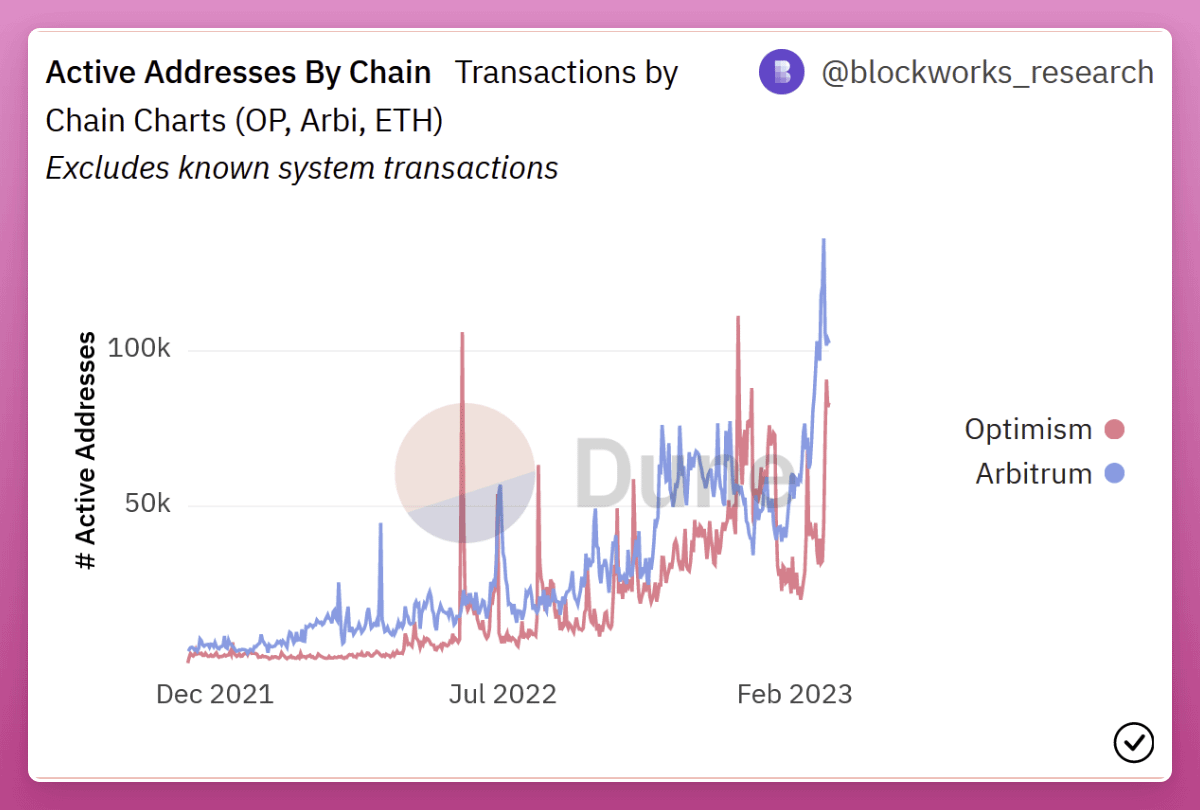The image size is (1200, 810).
Task: Click the isolated Arbitrum spike in early 2022
Action: (380, 526)
